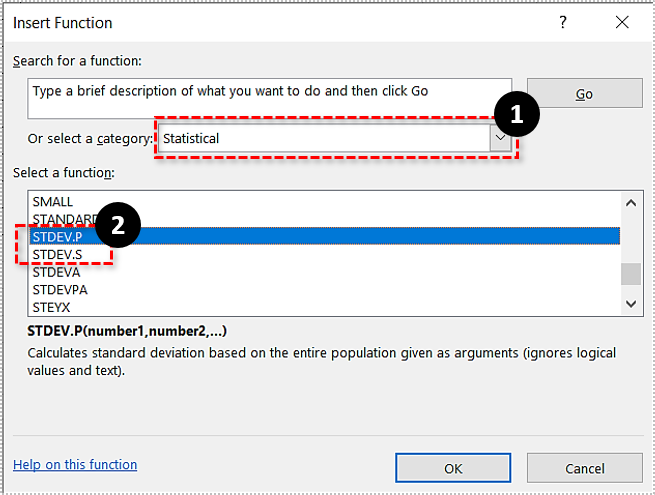The height and width of the screenshot is (495, 655).
Task: Click the function list scroll down arrow
Action: (631, 303)
